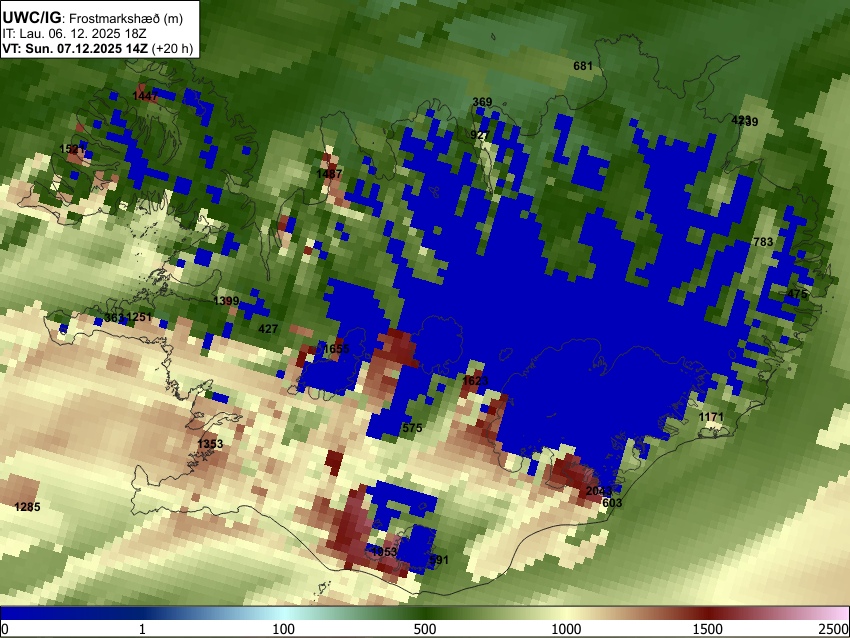The image size is (850, 638).
Task: Click the 369 value label
Action: point(482,102)
